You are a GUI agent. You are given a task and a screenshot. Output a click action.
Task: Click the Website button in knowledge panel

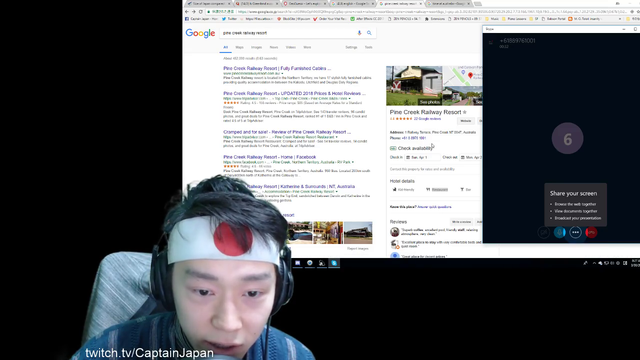465,121
